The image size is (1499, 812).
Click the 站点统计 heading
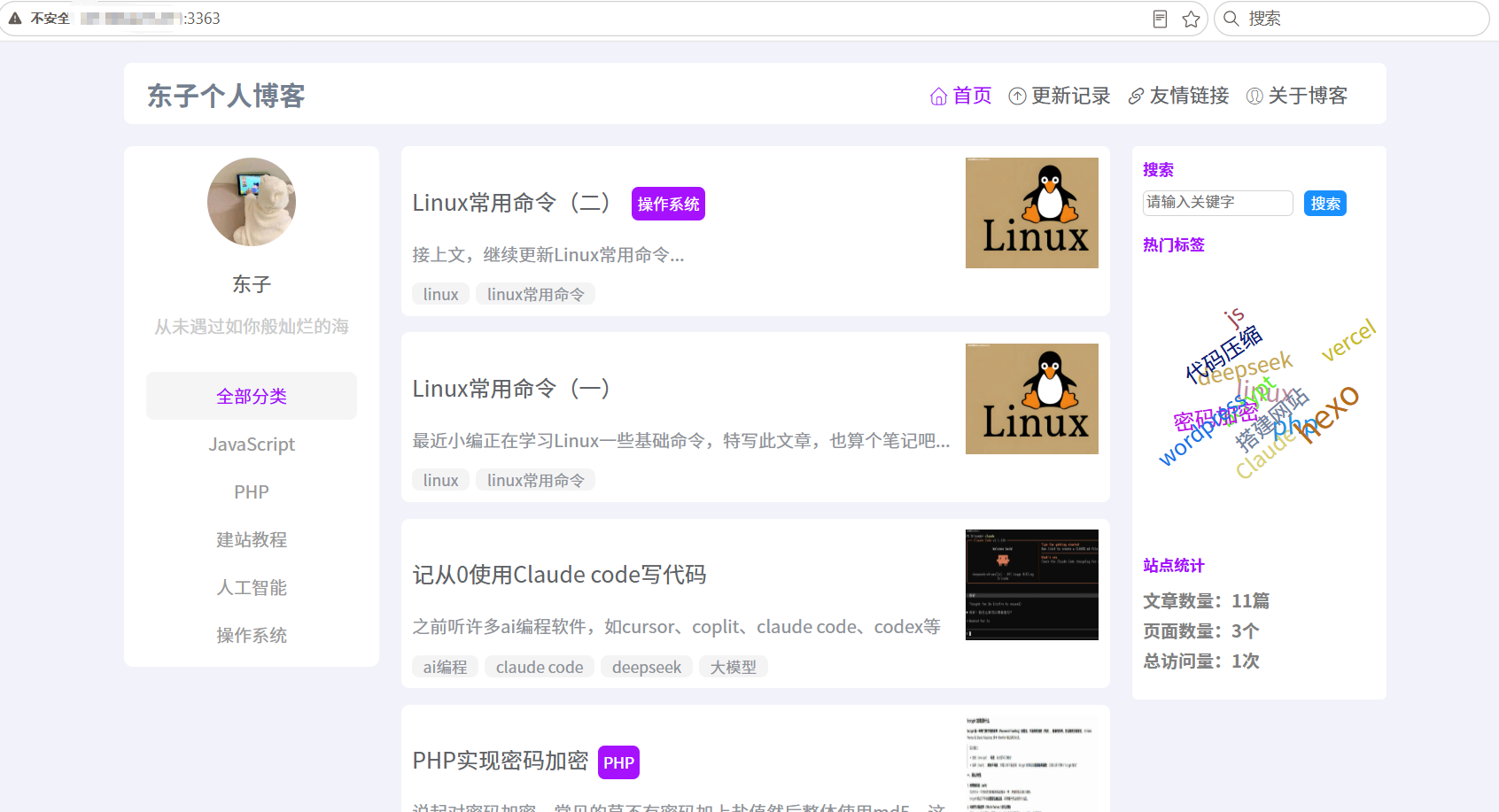click(x=1174, y=565)
